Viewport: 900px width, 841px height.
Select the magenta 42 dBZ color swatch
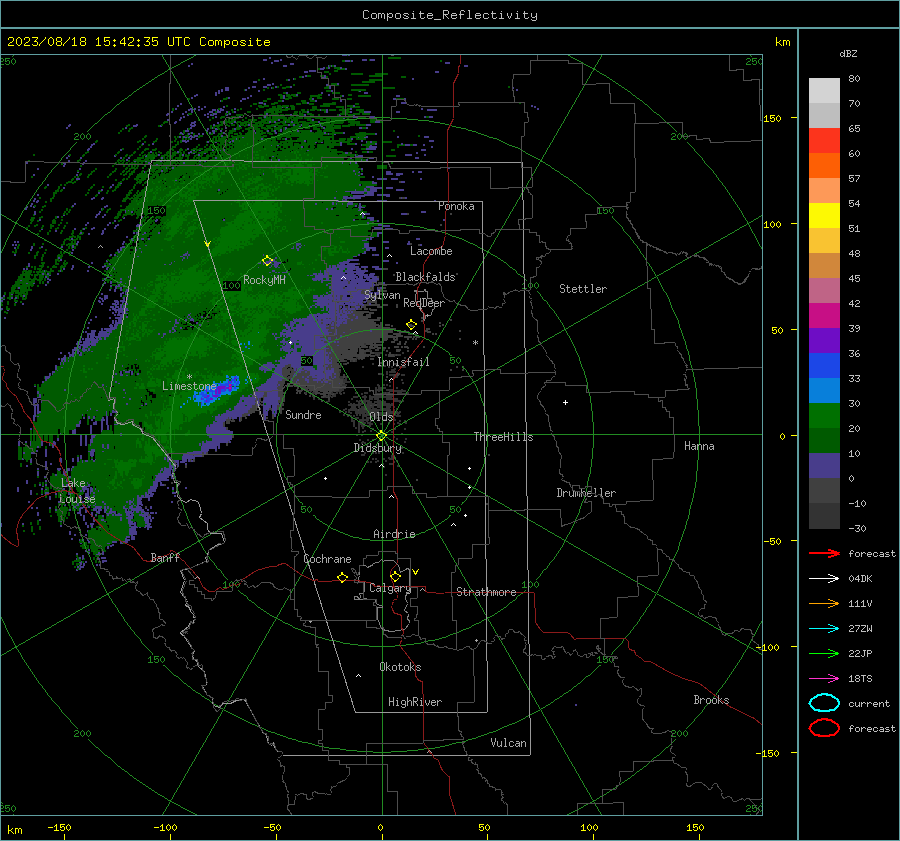coord(824,315)
